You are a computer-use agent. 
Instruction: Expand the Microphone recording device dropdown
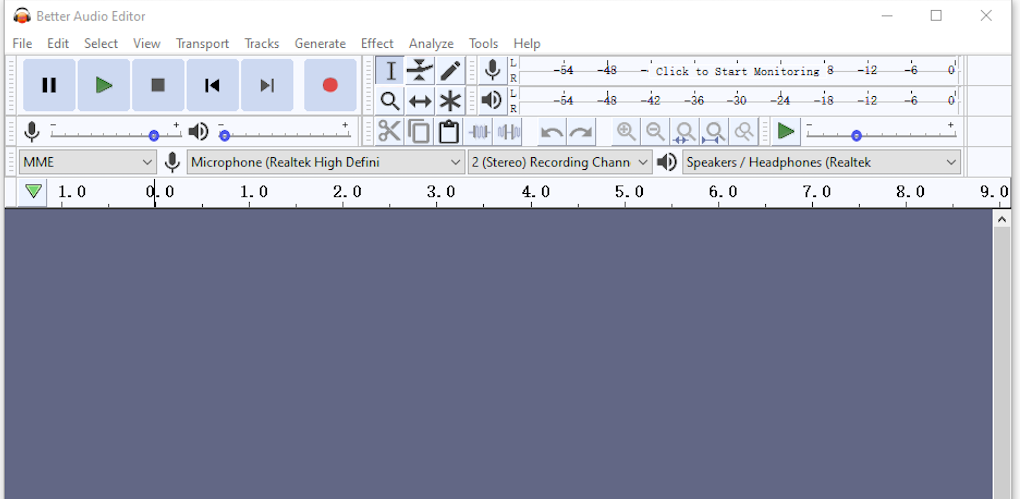pyautogui.click(x=326, y=162)
